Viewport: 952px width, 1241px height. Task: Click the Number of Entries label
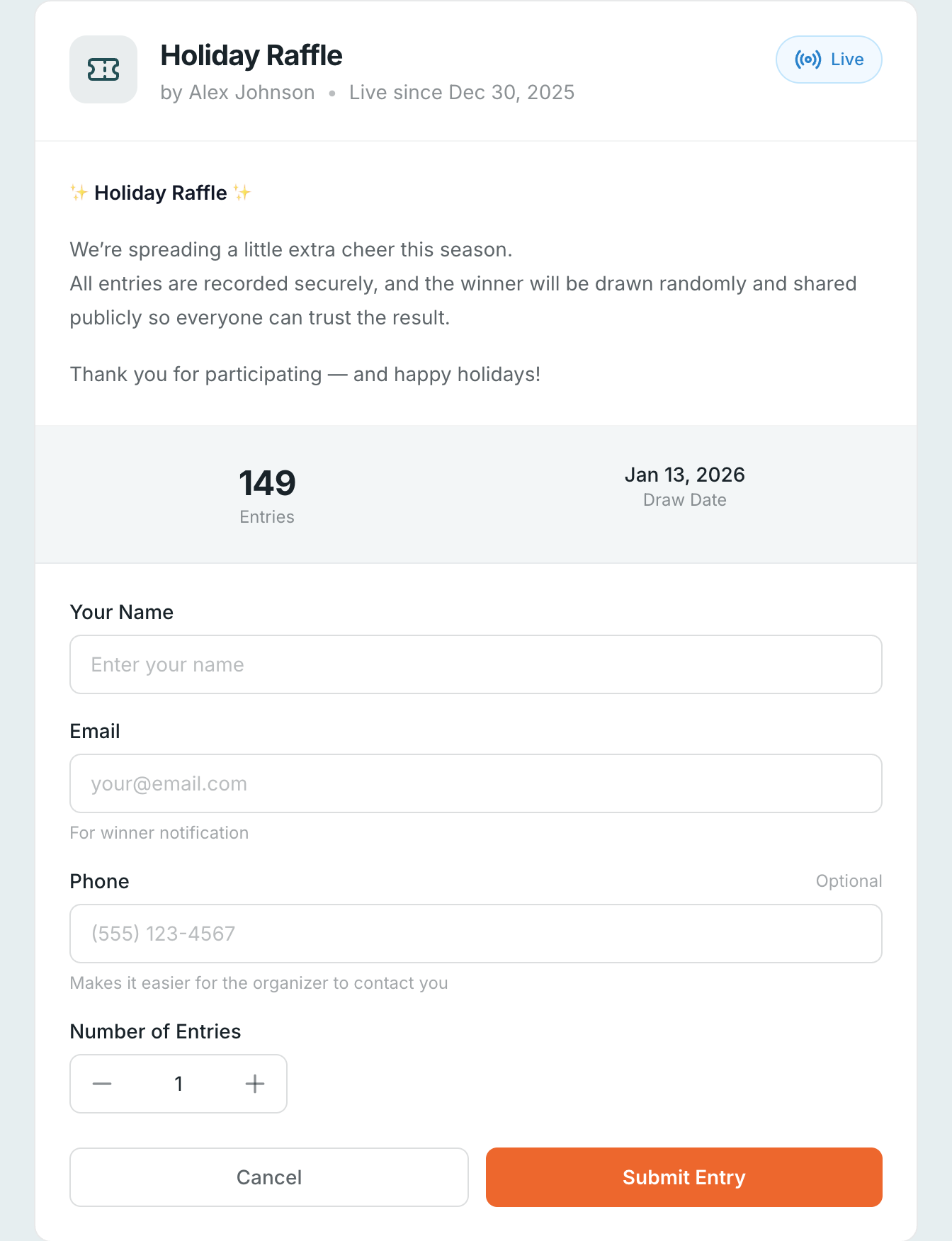155,1031
